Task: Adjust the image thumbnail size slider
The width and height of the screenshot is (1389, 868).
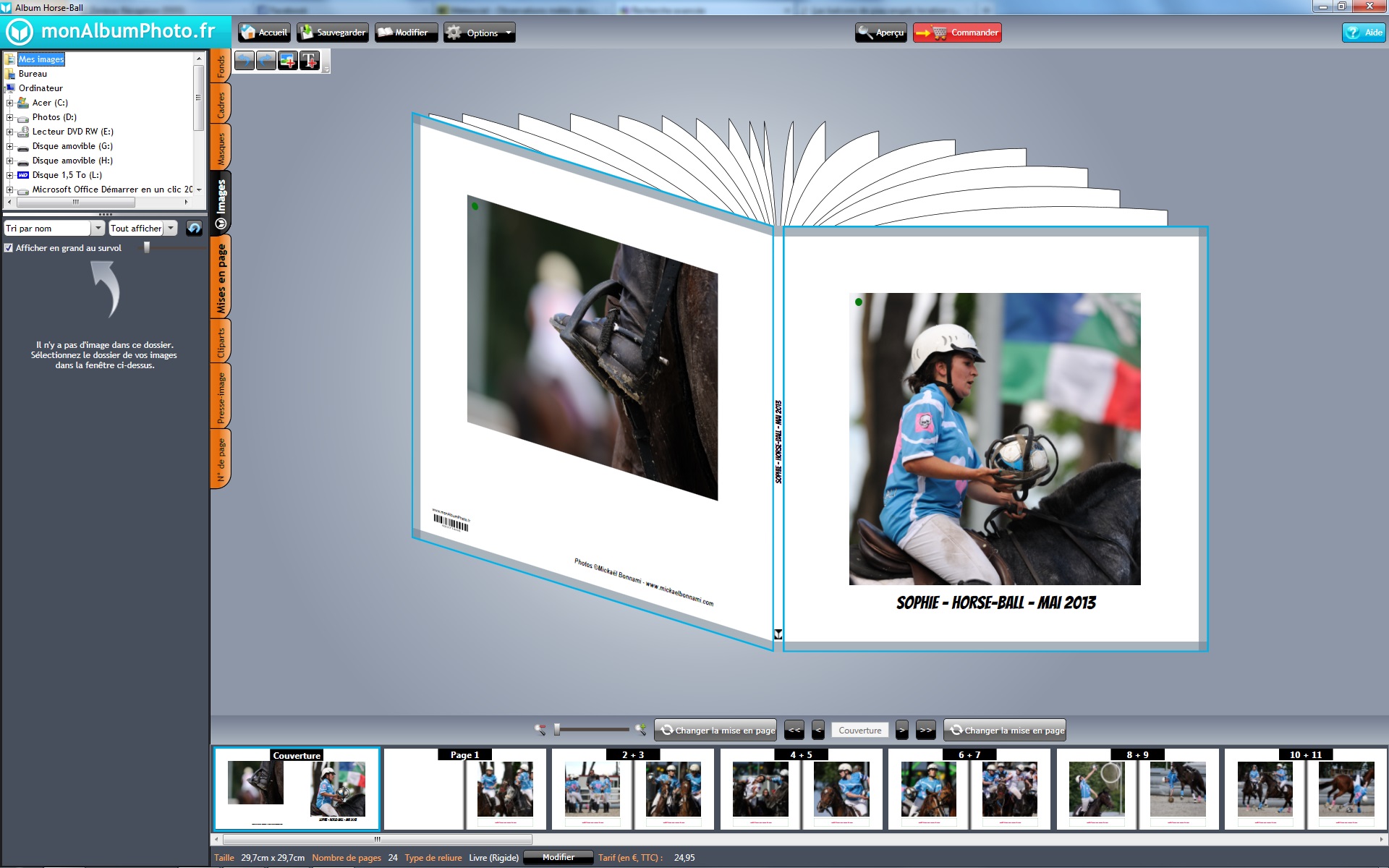Action: (147, 247)
